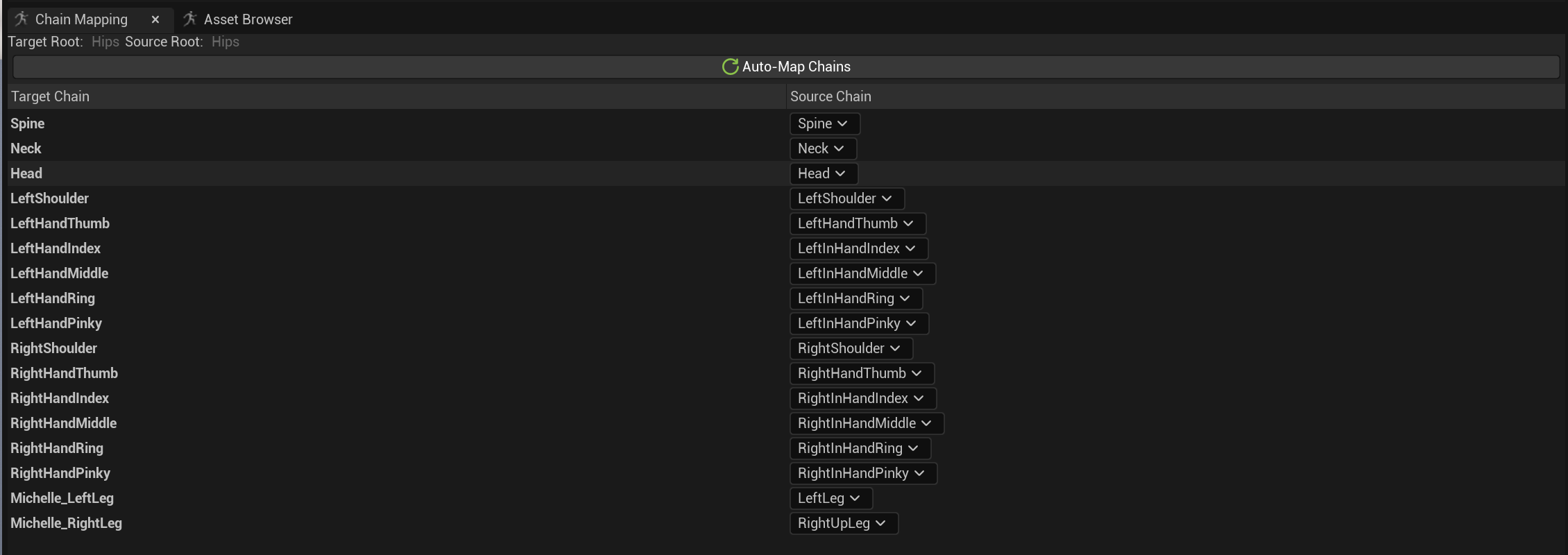Image resolution: width=1568 pixels, height=555 pixels.
Task: Select the LeftHandIndex target chain row
Action: point(786,248)
